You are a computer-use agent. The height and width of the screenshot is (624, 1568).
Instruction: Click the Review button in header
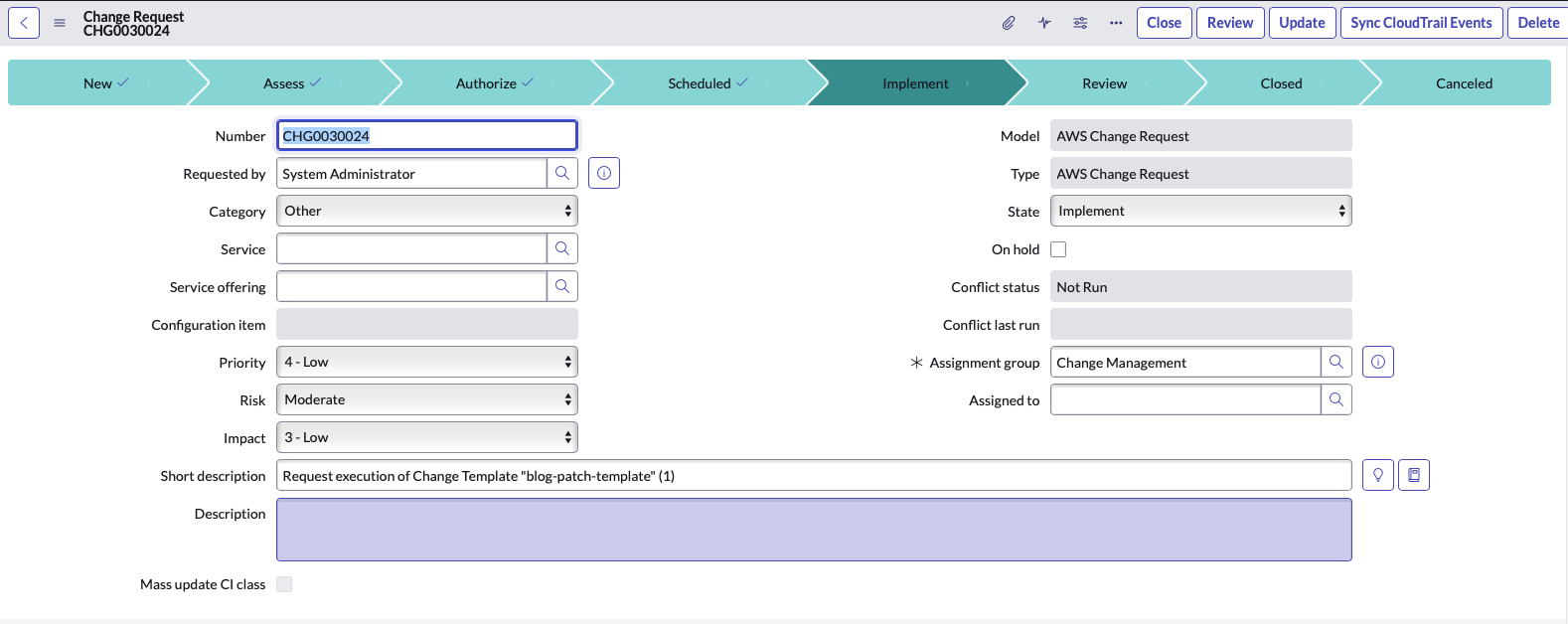point(1230,23)
